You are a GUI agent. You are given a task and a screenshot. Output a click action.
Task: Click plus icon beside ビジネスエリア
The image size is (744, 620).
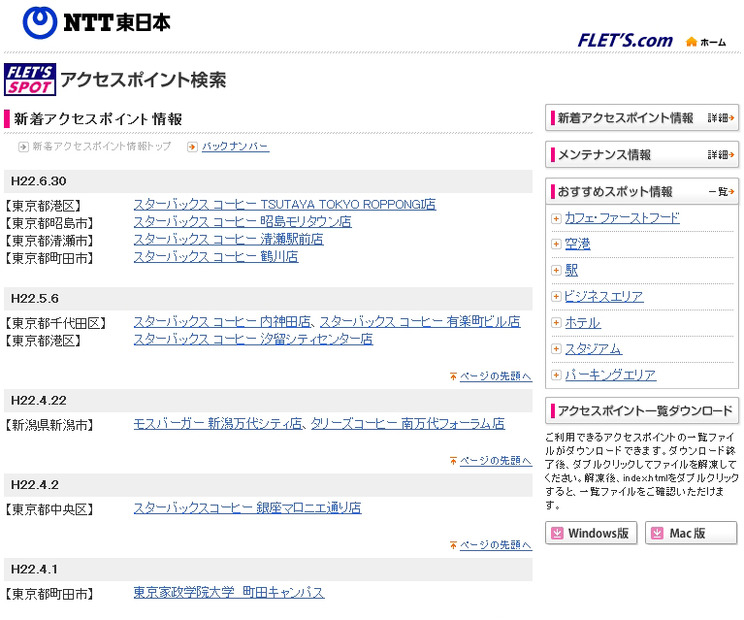[x=556, y=297]
